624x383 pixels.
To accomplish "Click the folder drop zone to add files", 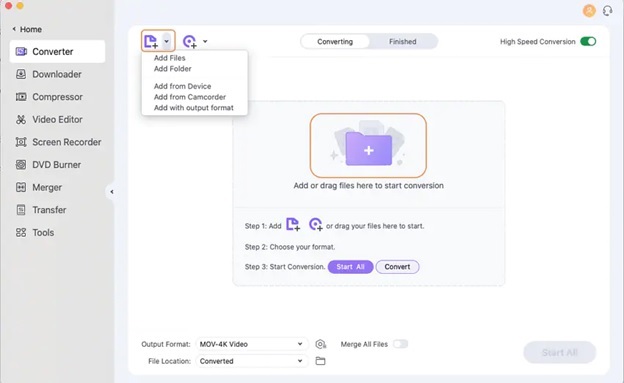I will tap(368, 146).
